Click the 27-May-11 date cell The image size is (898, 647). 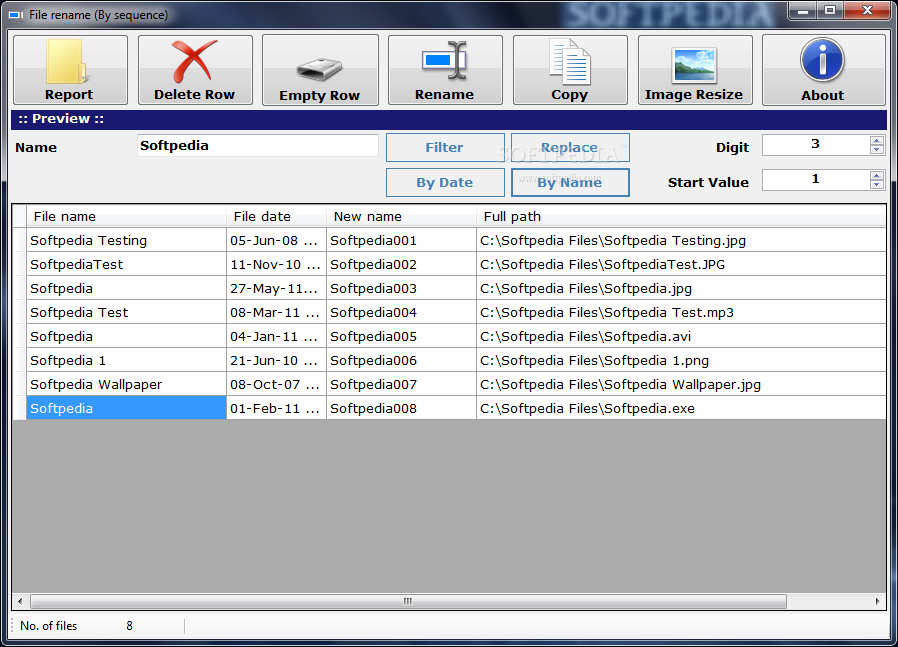[276, 289]
